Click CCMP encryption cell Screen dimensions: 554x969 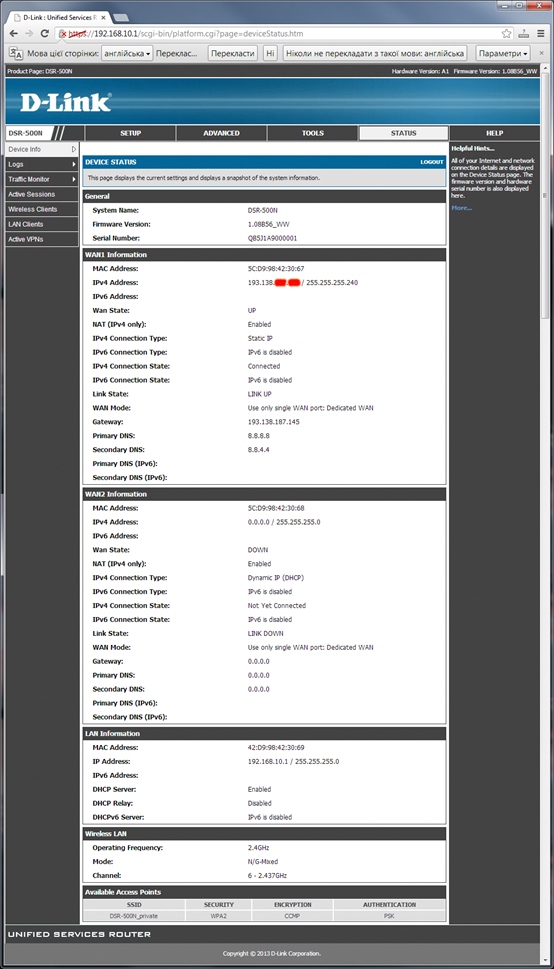coord(292,916)
